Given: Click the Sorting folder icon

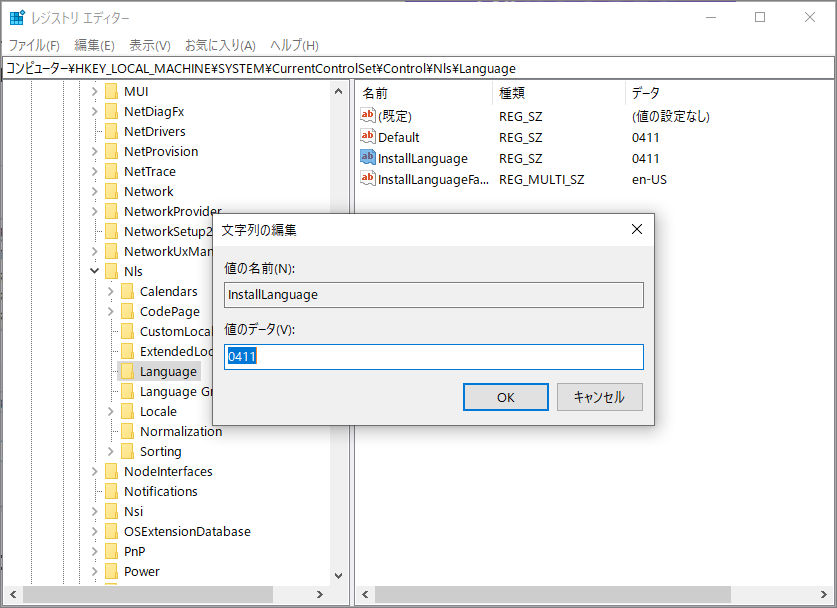Looking at the screenshot, I should pos(128,452).
